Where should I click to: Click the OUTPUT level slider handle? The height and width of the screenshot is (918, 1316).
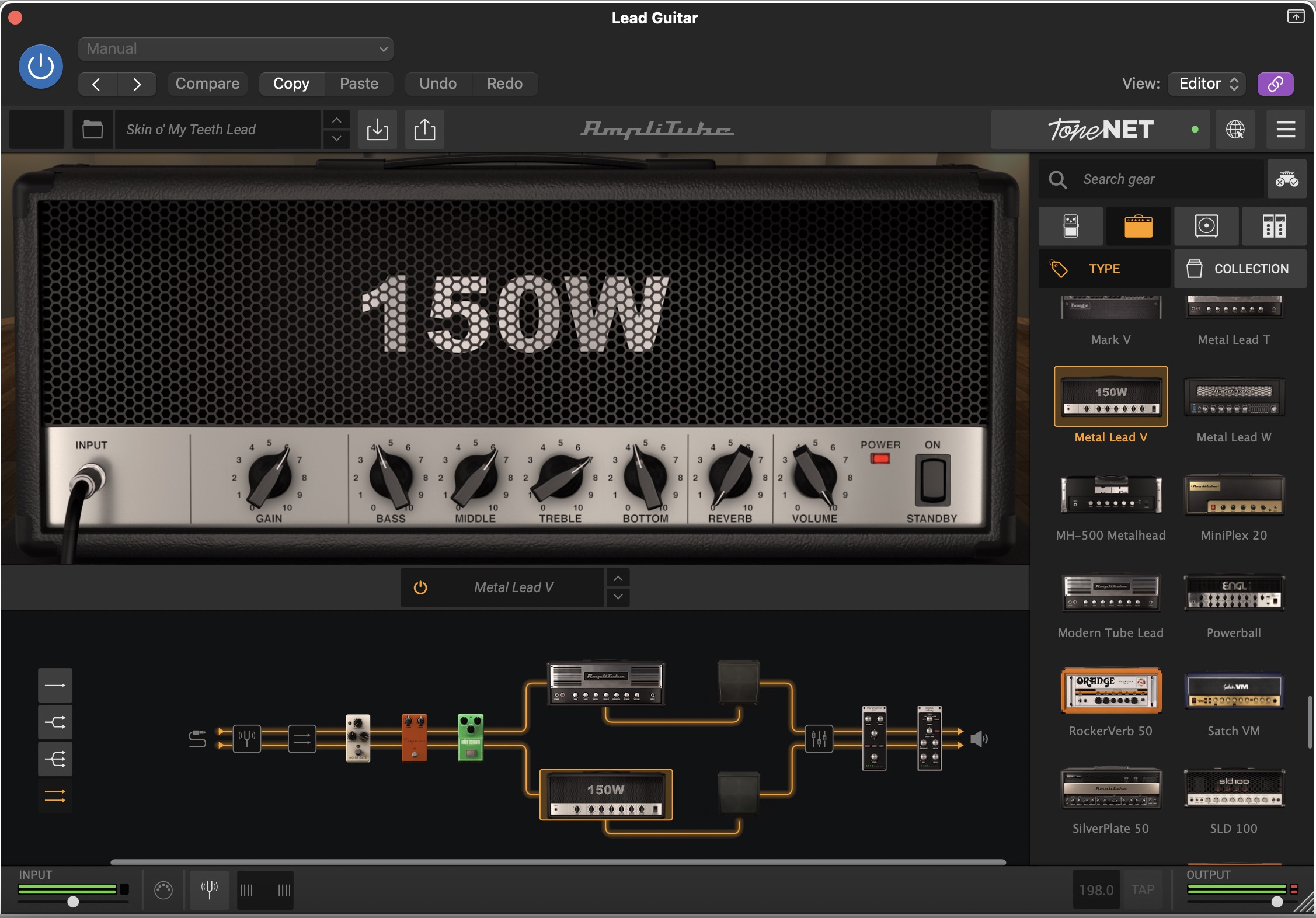click(x=1277, y=902)
